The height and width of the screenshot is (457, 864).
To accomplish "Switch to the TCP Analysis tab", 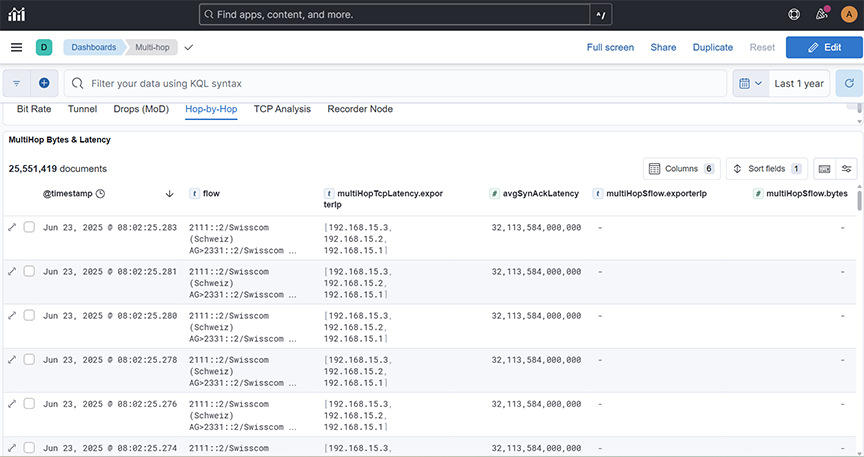I will [x=282, y=109].
